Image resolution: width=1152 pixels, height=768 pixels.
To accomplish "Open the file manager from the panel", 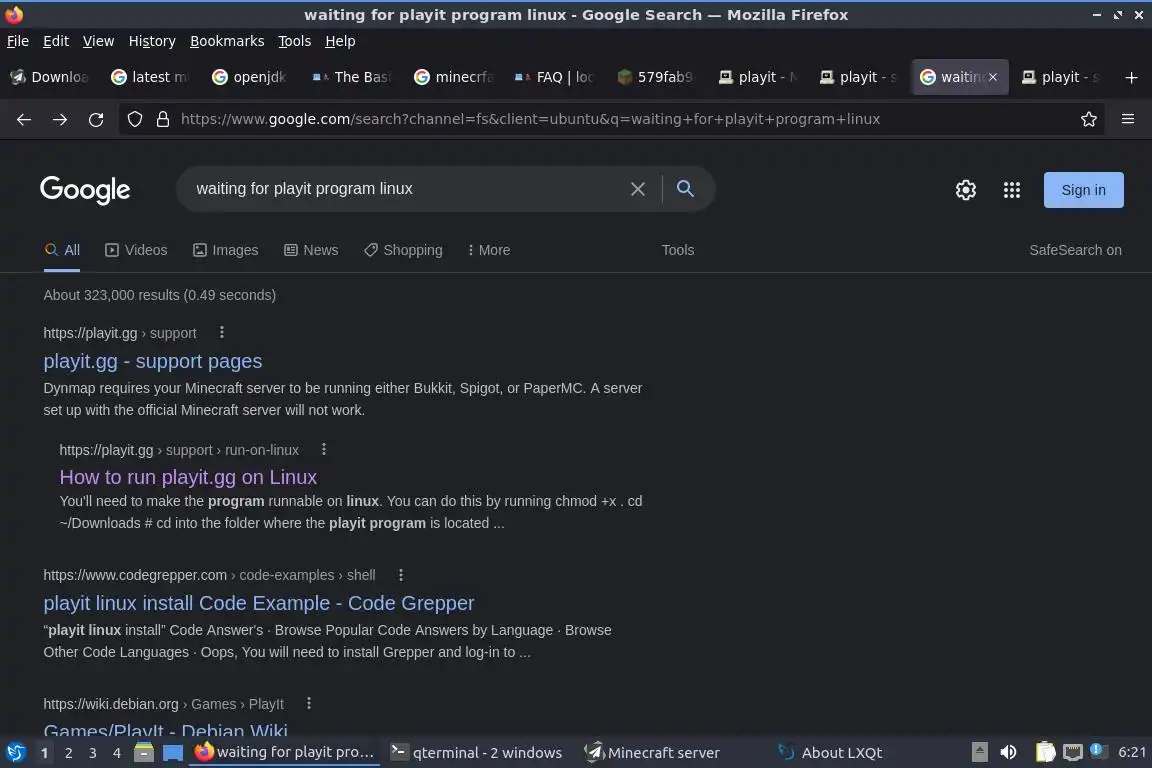I will pyautogui.click(x=144, y=752).
